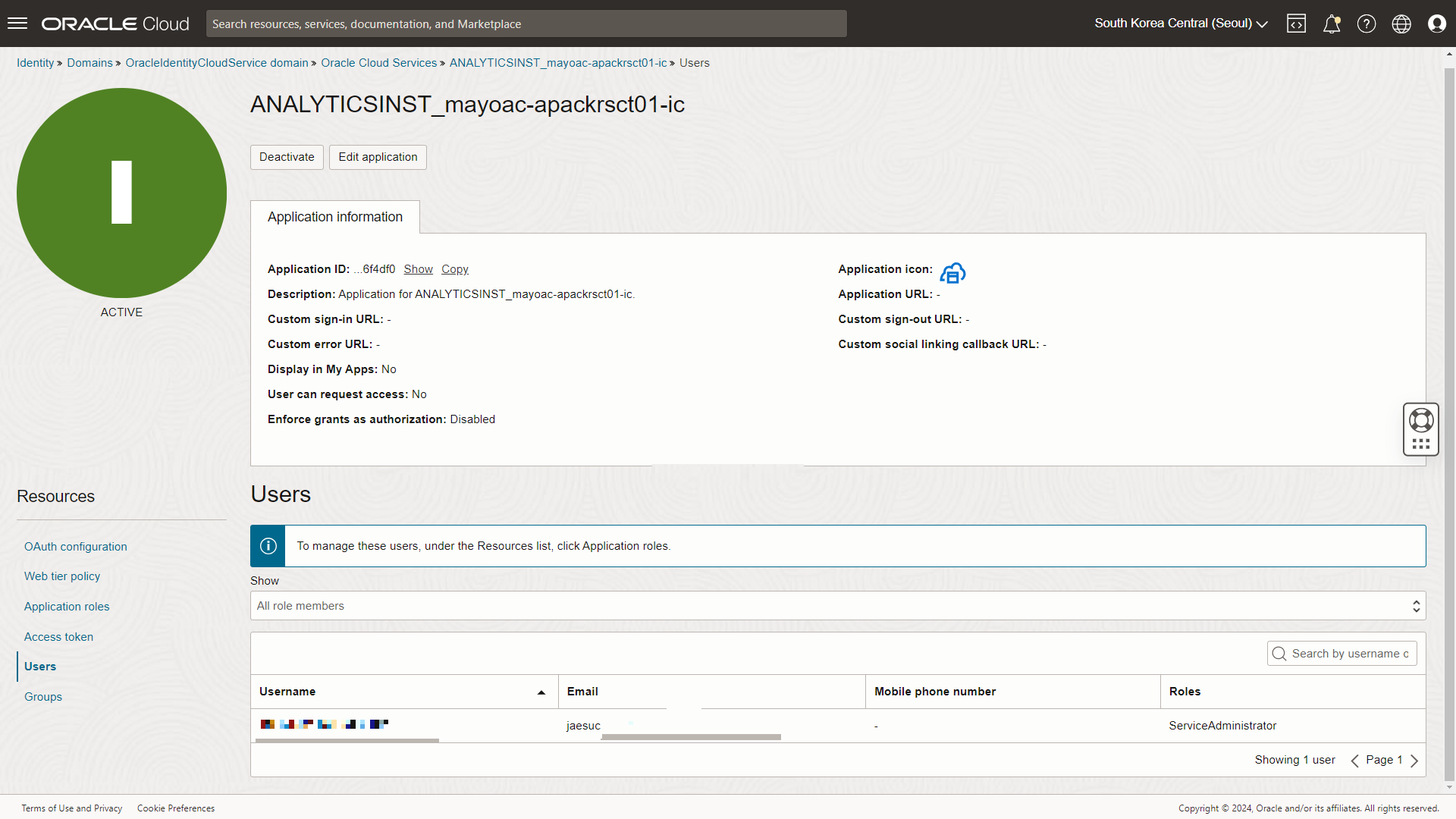Screen dimensions: 1456x819
Task: Click the magnifier in the username search box
Action: pos(1280,653)
